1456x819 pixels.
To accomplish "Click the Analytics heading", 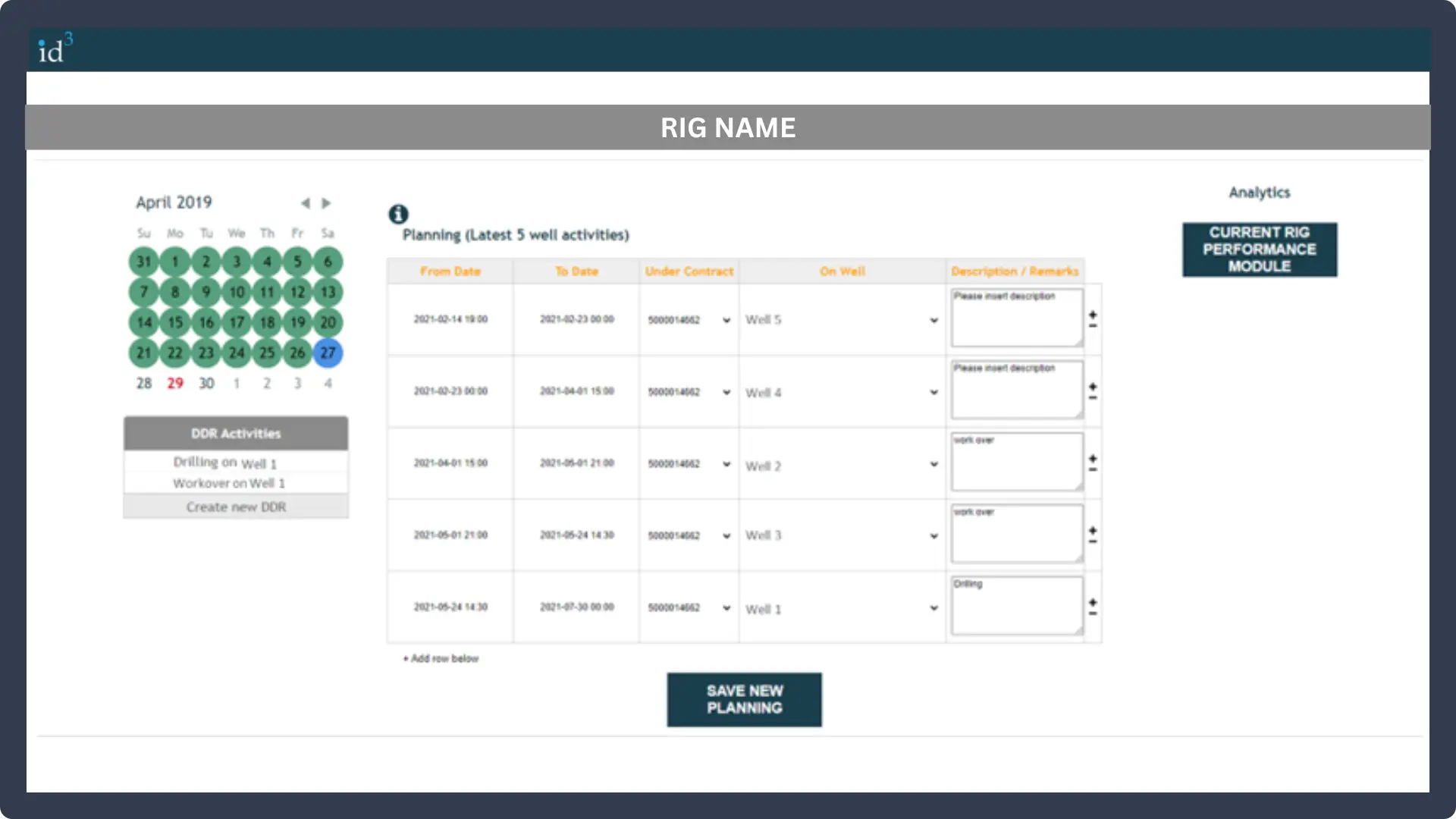I will click(1260, 193).
